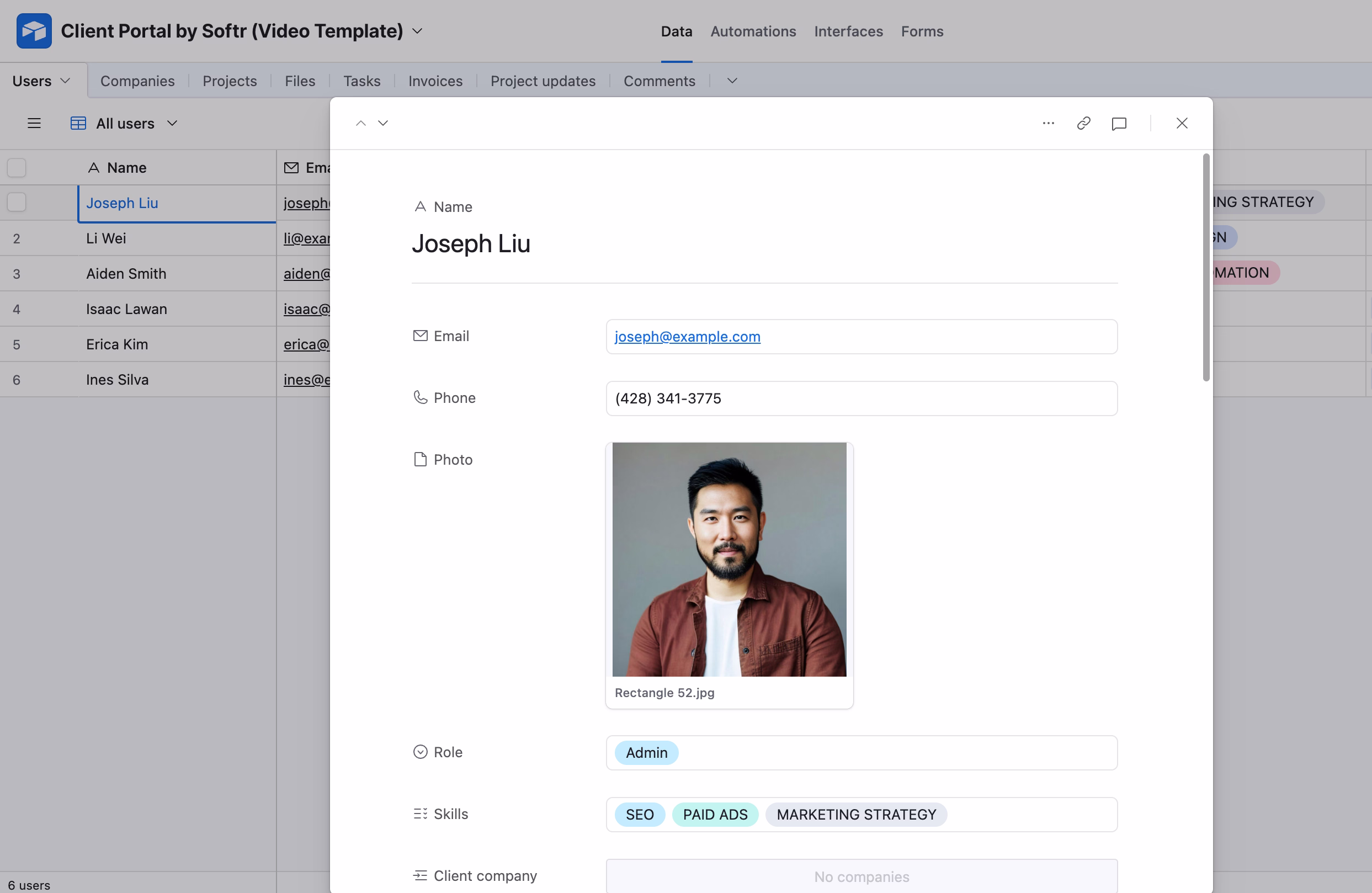The height and width of the screenshot is (893, 1372).
Task: Copy the record URL using the link icon
Action: tap(1083, 123)
